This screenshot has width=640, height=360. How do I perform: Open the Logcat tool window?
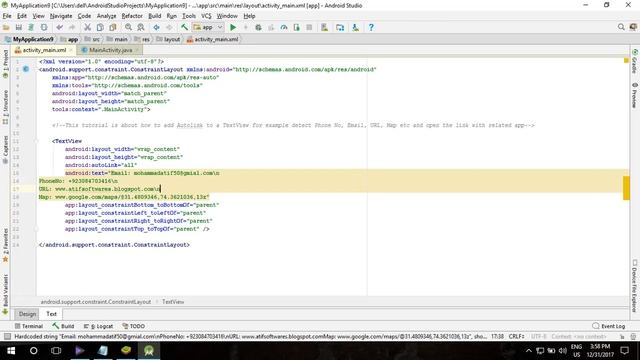pyautogui.click(x=98, y=326)
